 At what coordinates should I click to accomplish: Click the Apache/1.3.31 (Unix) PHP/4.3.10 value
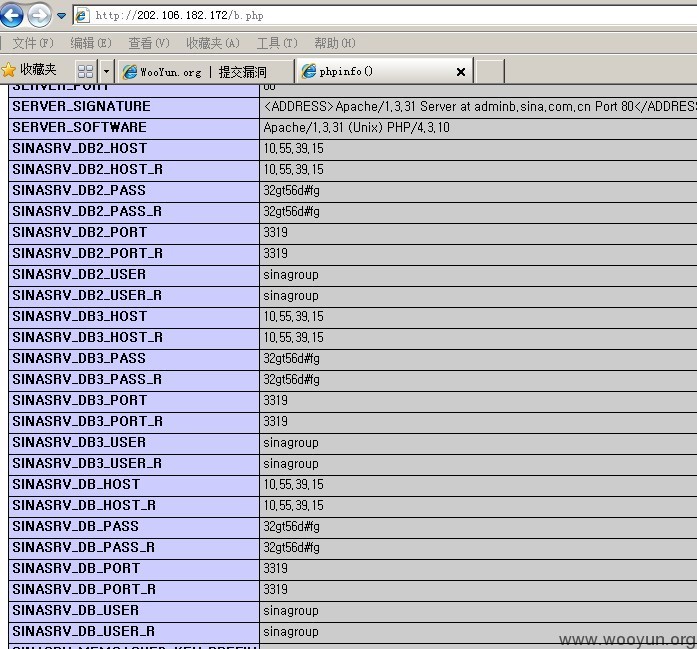point(357,128)
